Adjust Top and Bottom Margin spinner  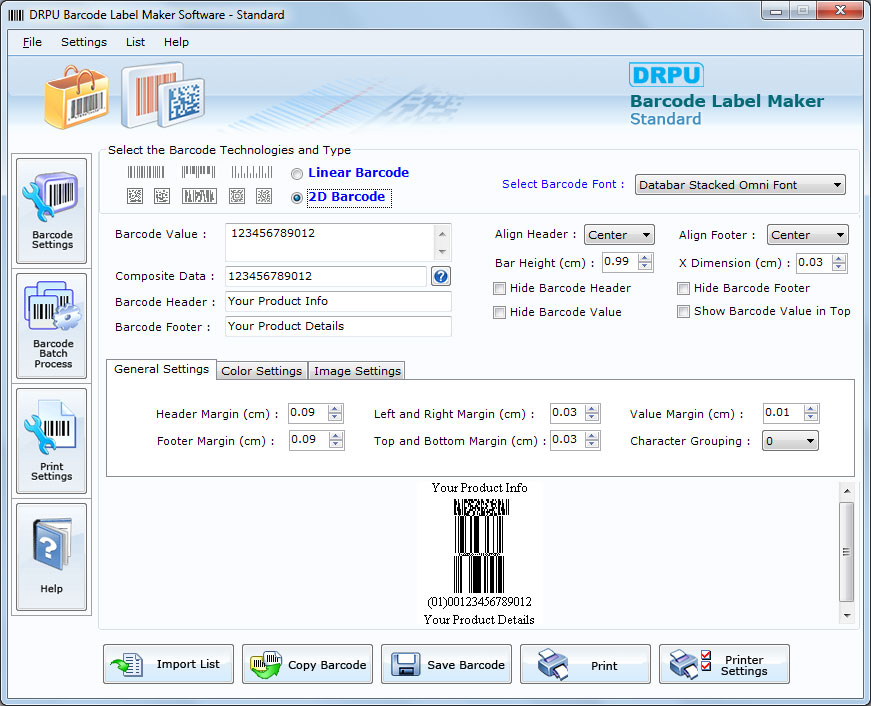pos(592,440)
